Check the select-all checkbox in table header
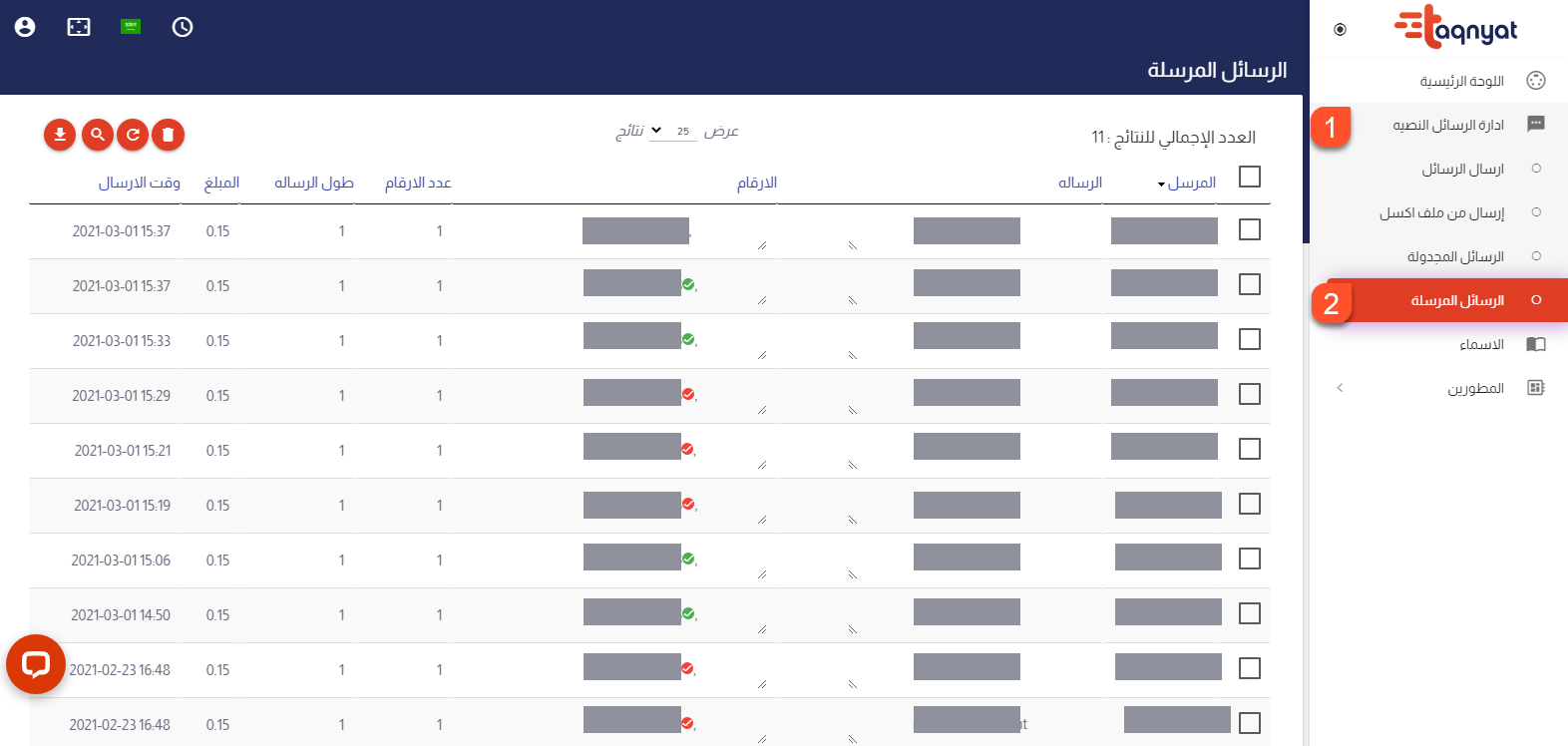The image size is (1568, 746). tap(1250, 177)
